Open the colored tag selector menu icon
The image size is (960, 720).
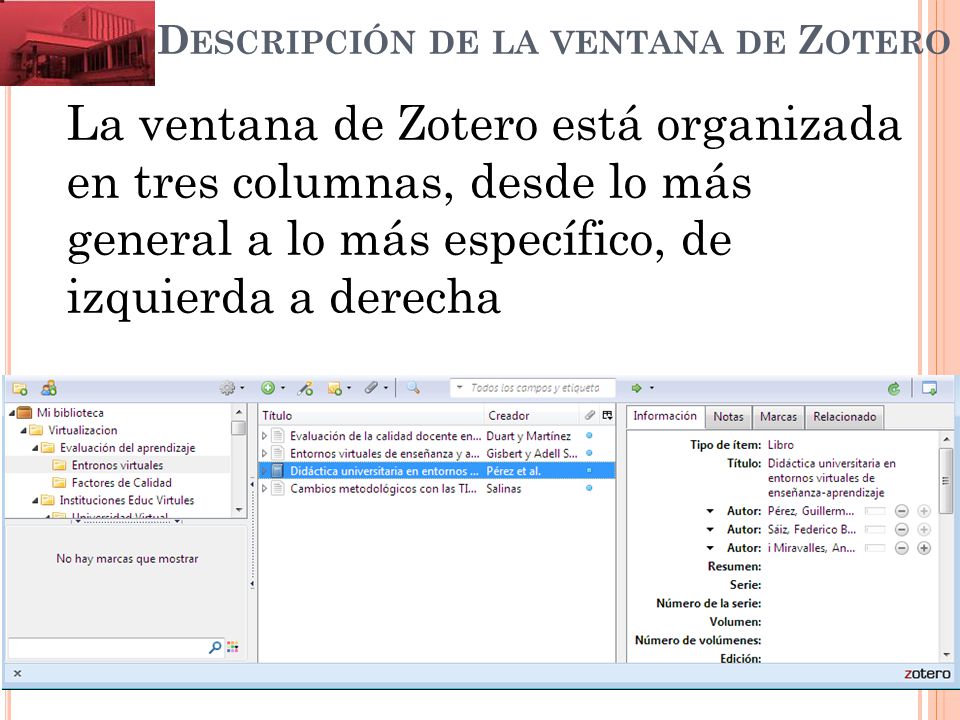coord(233,647)
